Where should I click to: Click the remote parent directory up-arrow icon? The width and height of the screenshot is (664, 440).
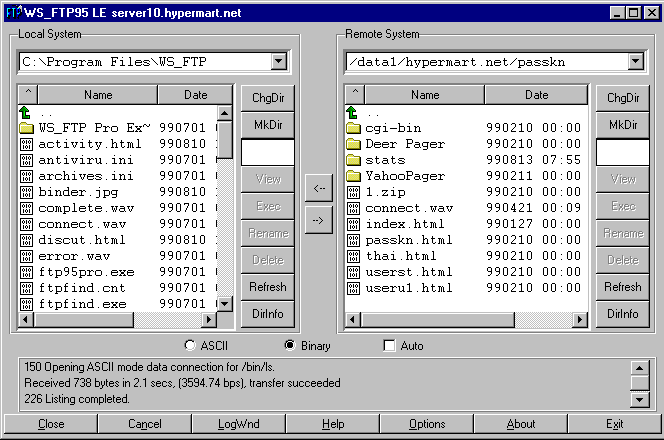[352, 112]
